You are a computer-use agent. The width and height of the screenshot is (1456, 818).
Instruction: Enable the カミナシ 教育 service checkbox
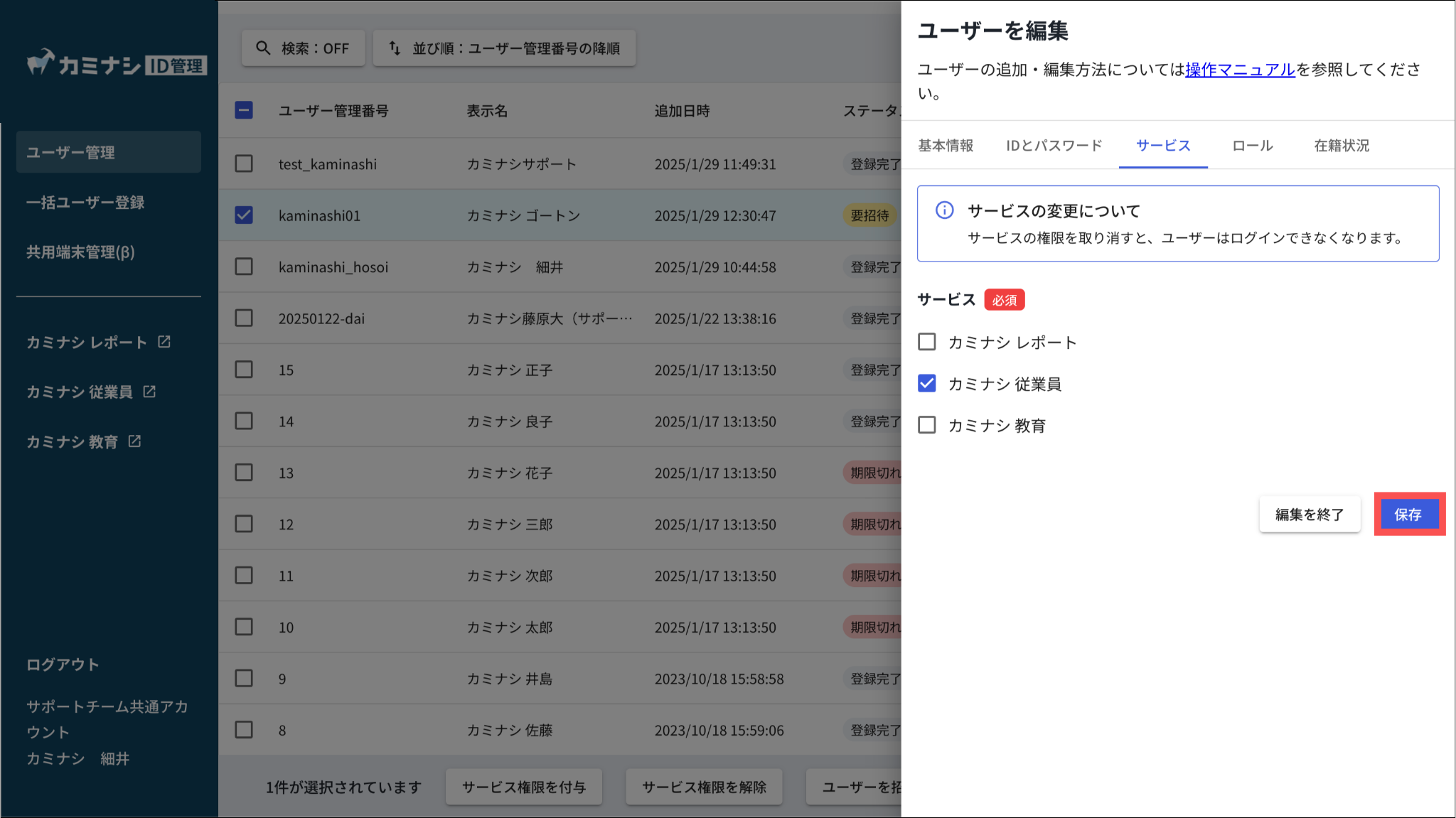tap(927, 425)
